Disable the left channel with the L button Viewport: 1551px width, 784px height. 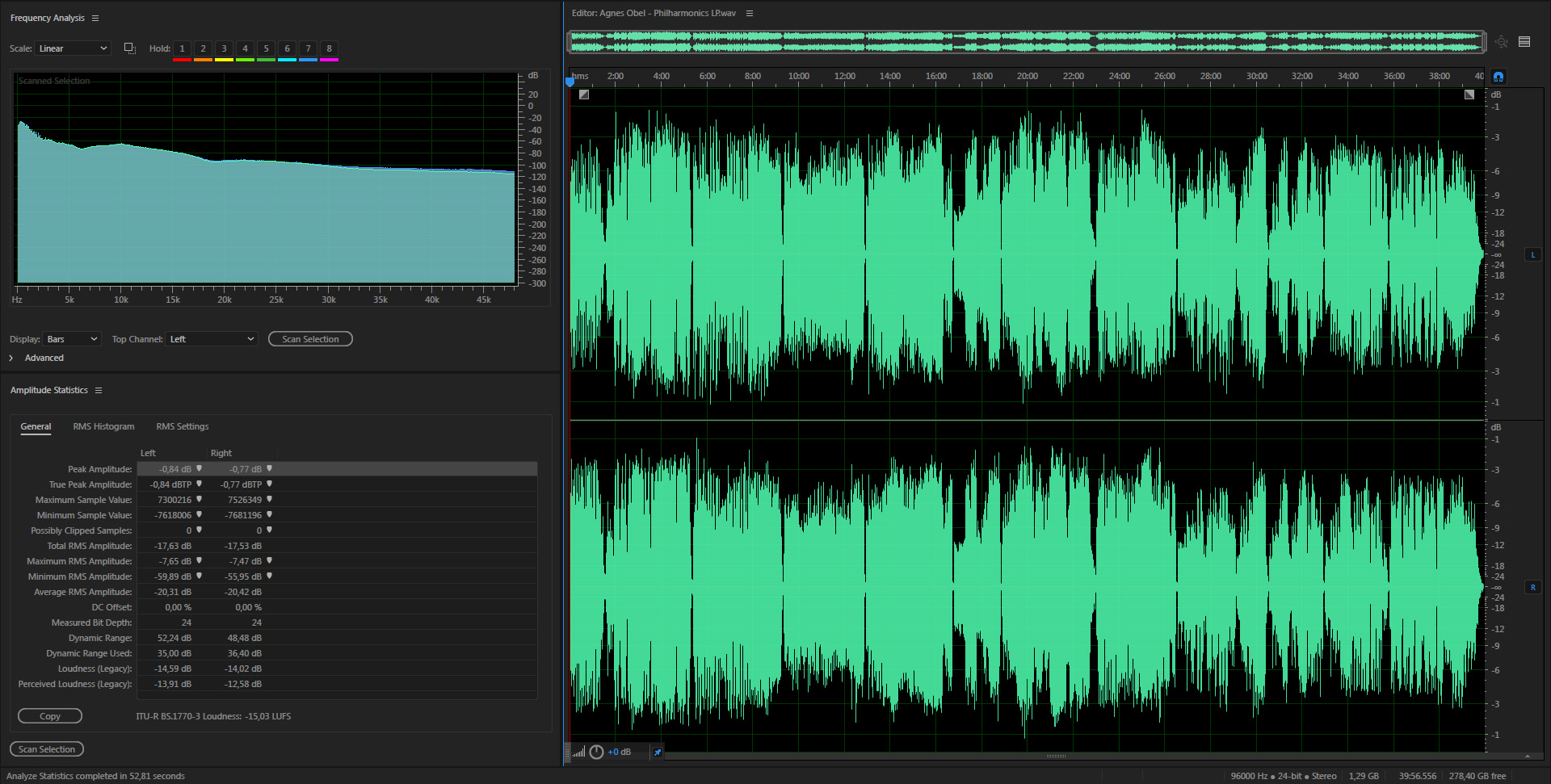click(1532, 254)
